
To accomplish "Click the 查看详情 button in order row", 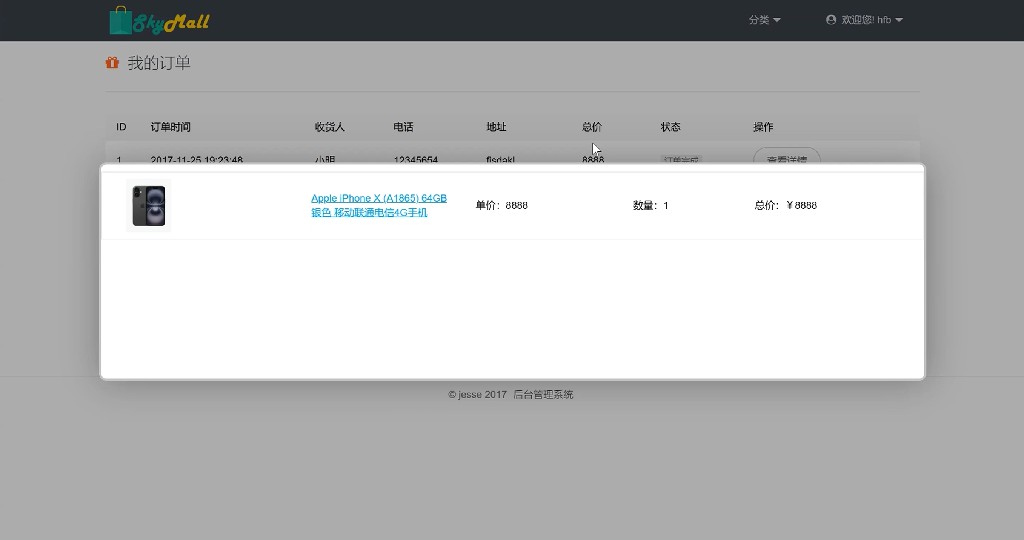I will (786, 158).
